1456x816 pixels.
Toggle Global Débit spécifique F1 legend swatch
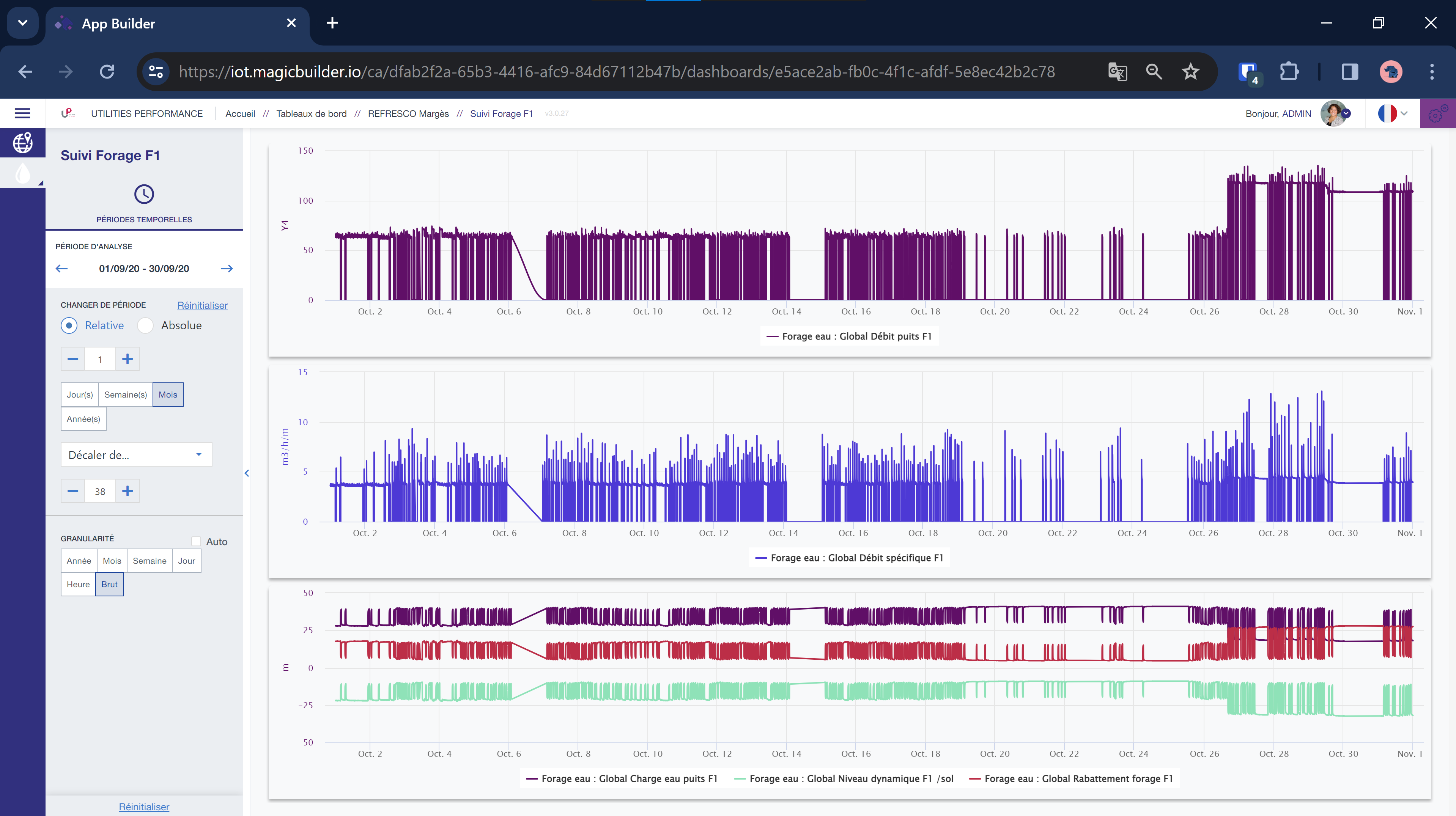(x=761, y=558)
